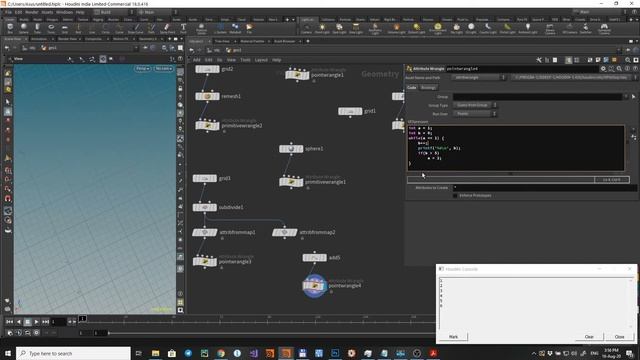Add a Volume Light from shelf
The height and width of the screenshot is (360, 640).
(396, 28)
